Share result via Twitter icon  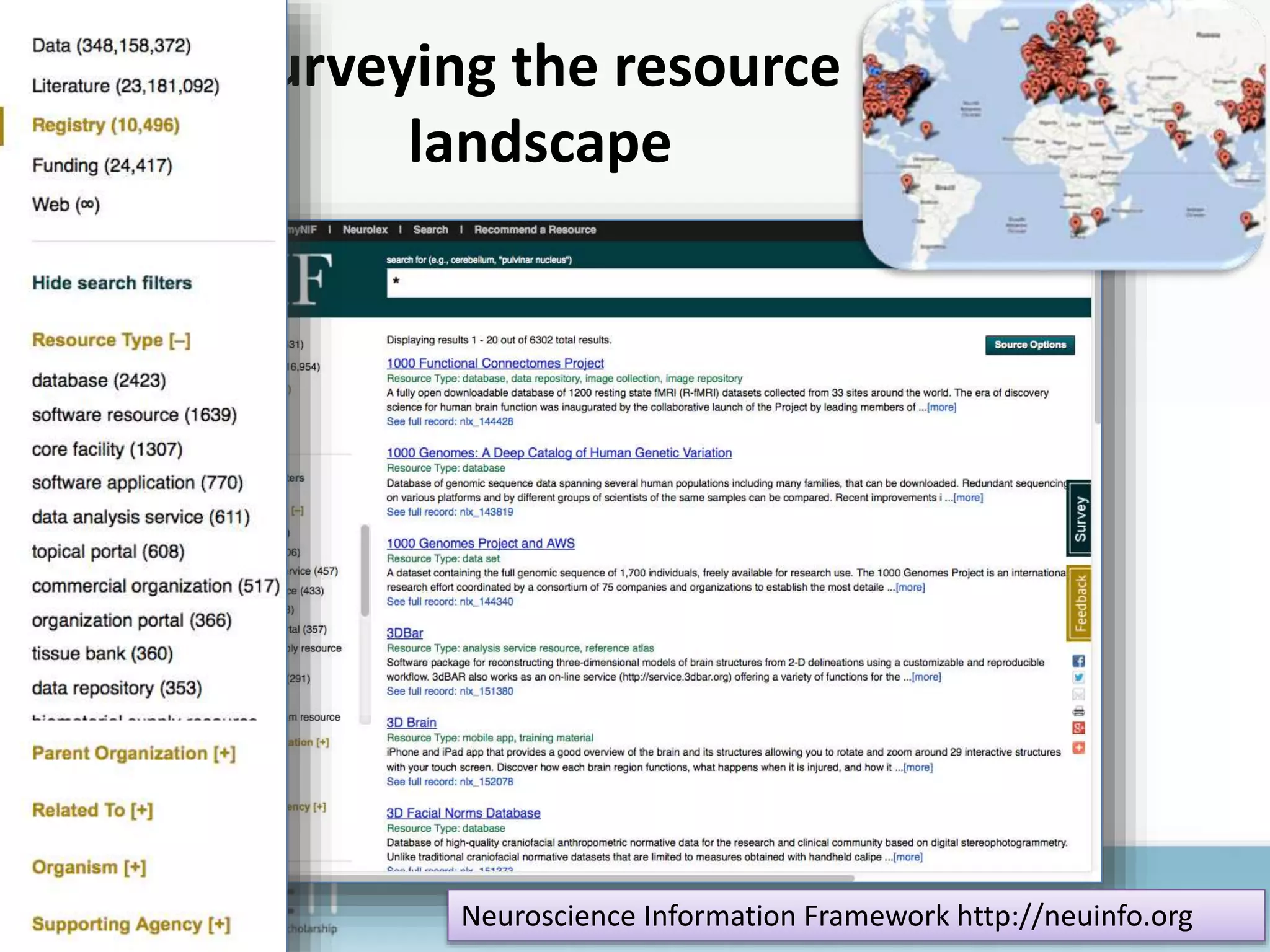tap(1078, 677)
